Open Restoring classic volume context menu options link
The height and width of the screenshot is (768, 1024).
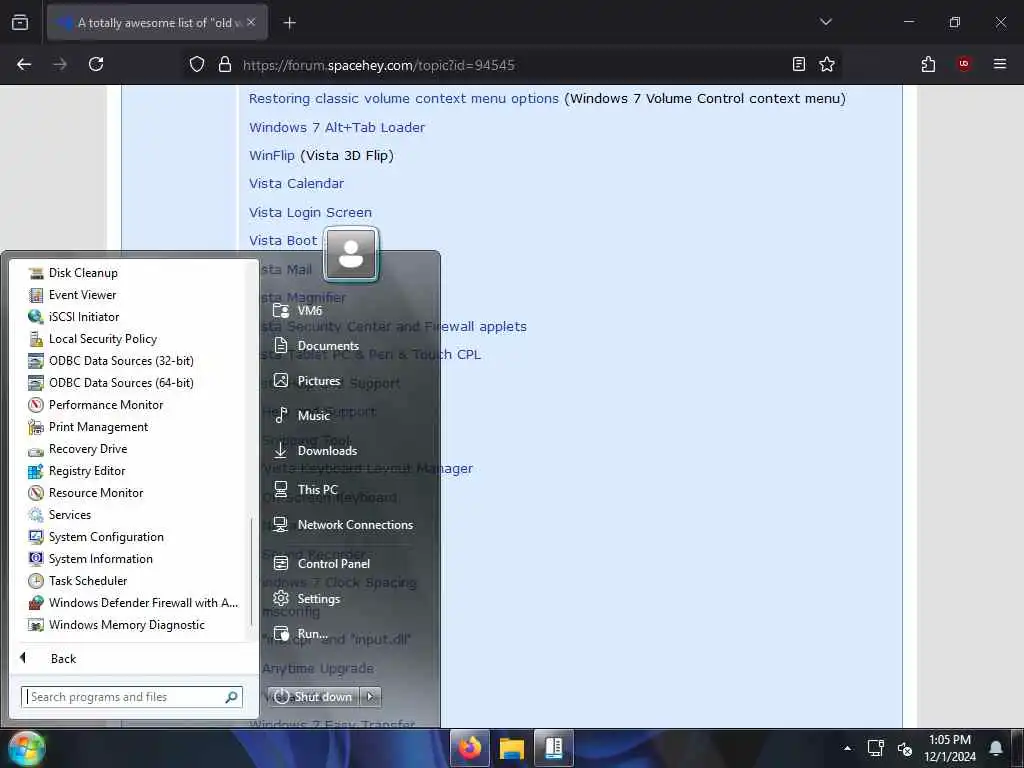404,99
